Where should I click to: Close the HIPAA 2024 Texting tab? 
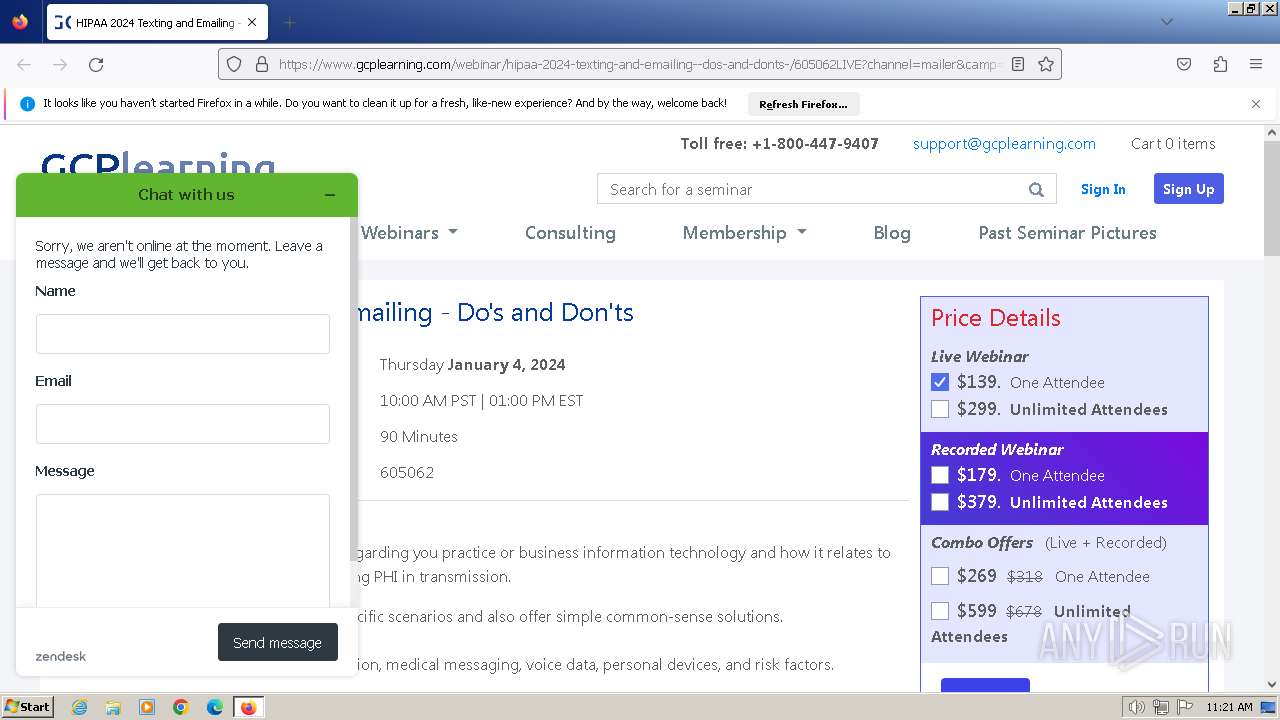[251, 22]
